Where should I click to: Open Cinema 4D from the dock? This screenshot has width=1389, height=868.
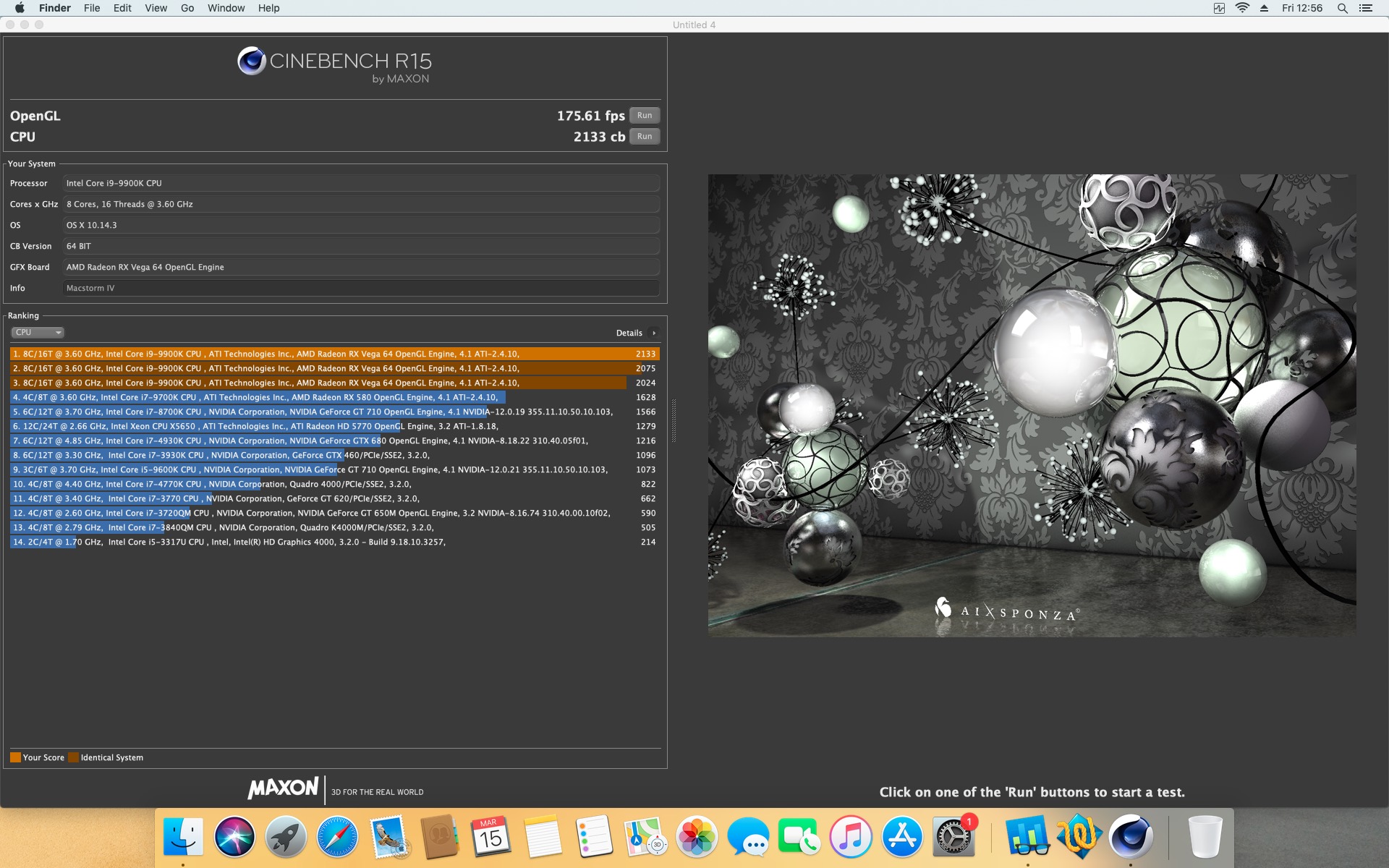[1130, 837]
